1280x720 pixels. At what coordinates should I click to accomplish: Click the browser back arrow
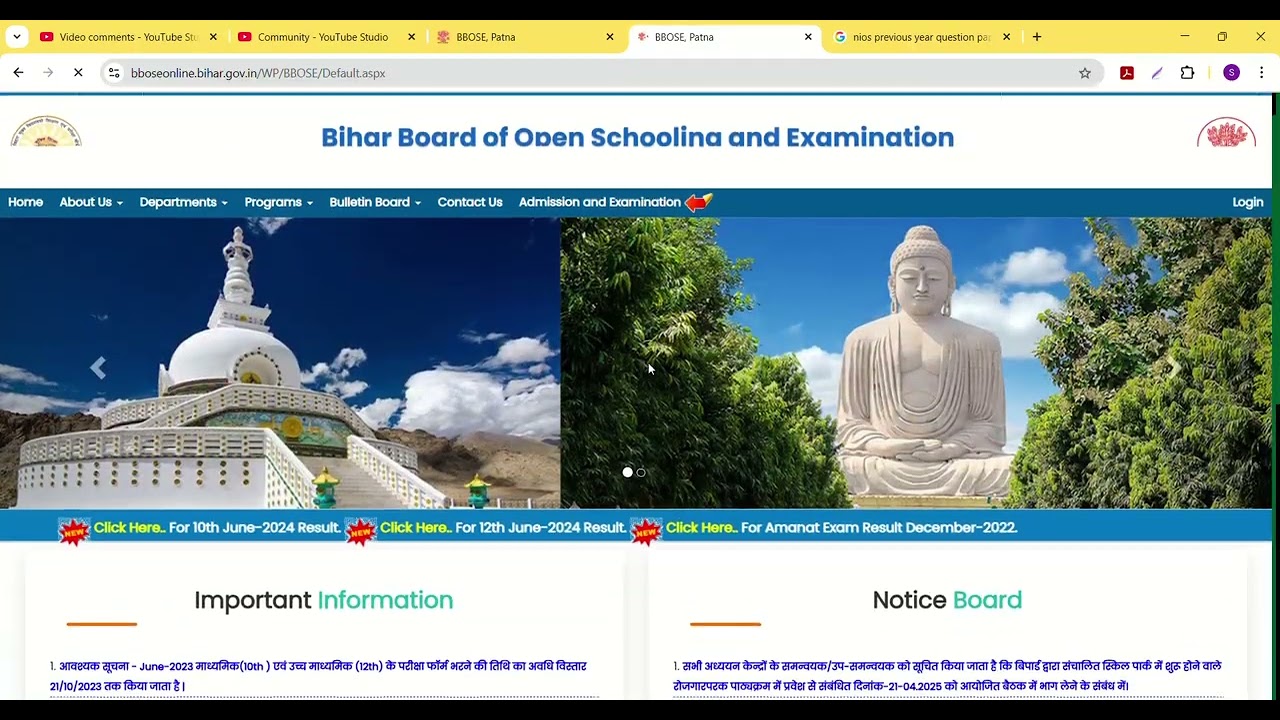pyautogui.click(x=18, y=73)
